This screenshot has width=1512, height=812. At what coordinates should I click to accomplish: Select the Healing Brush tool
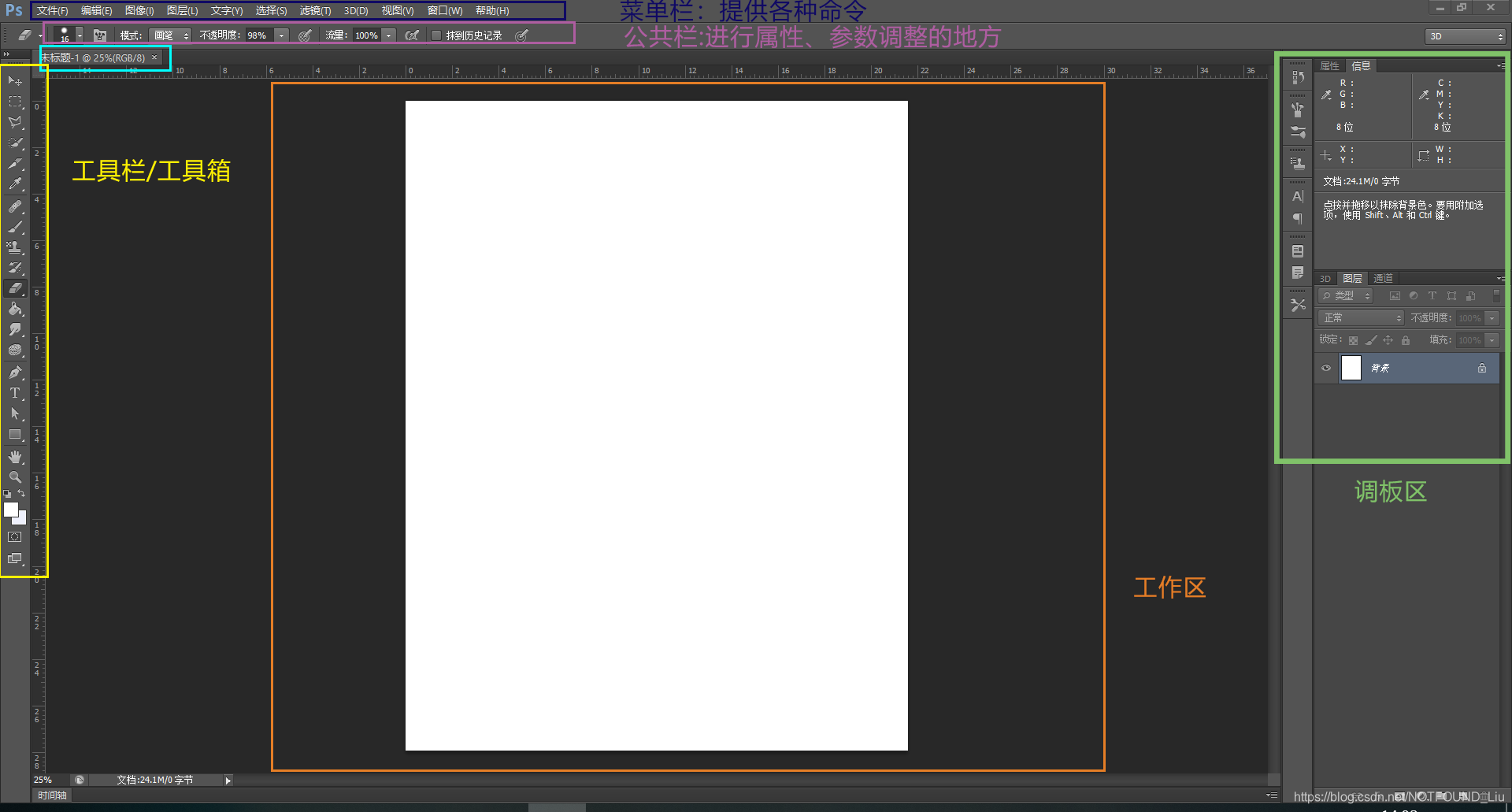click(x=15, y=206)
